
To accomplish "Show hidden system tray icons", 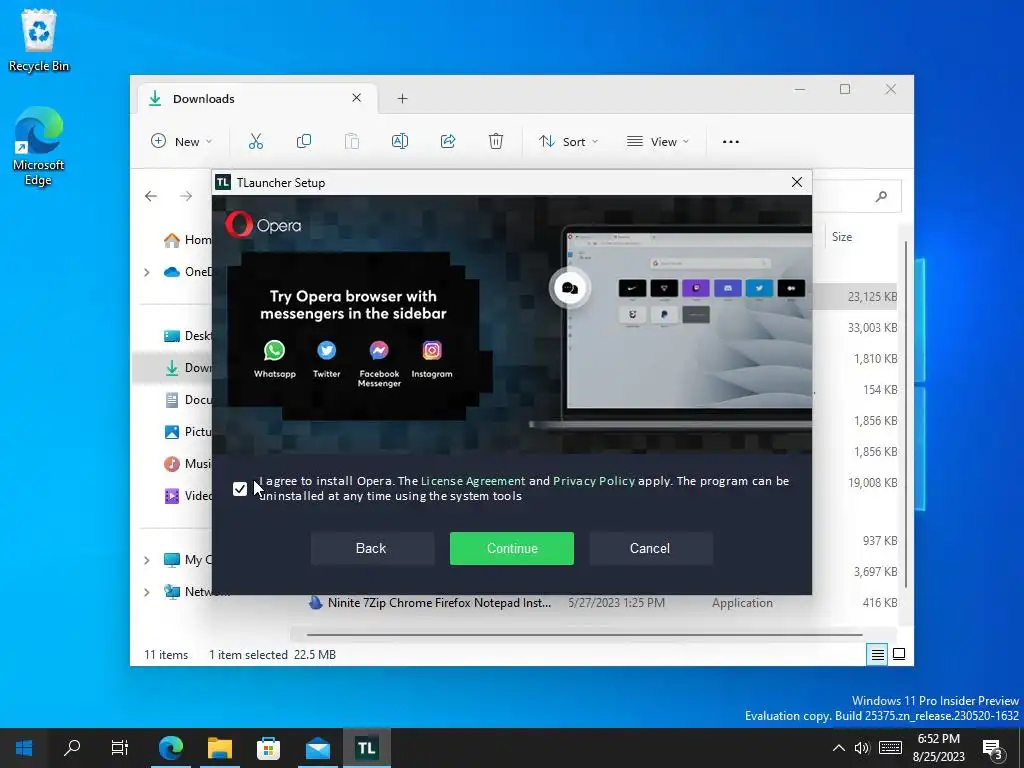I will point(839,748).
